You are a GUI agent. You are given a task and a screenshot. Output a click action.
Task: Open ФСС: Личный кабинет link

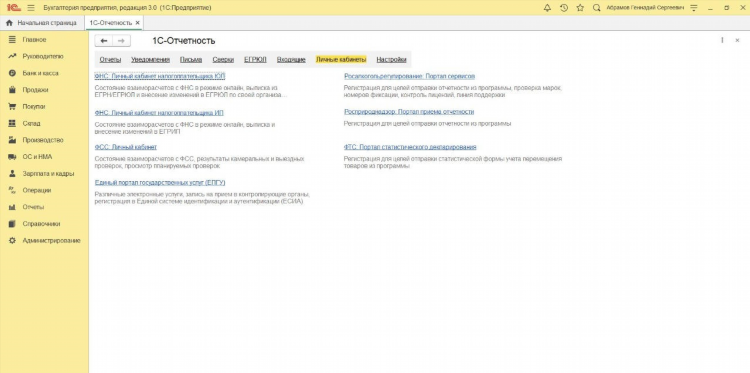pyautogui.click(x=126, y=147)
